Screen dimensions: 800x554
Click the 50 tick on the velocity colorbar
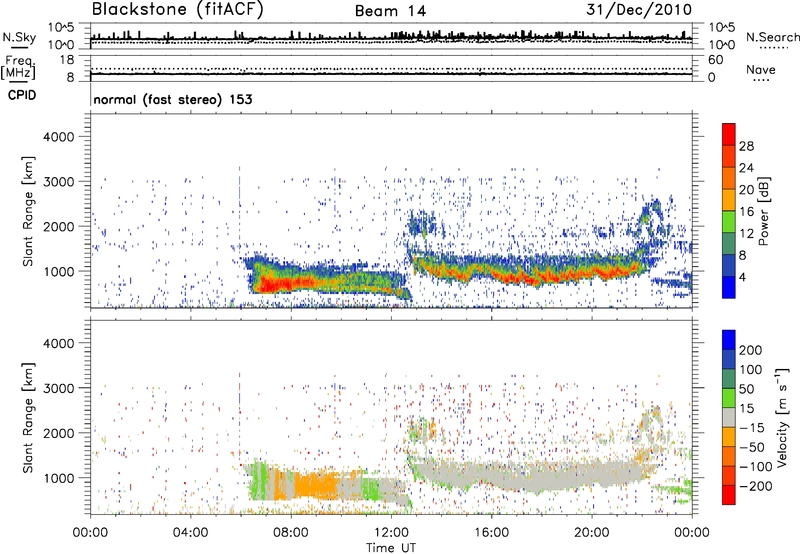(x=746, y=389)
